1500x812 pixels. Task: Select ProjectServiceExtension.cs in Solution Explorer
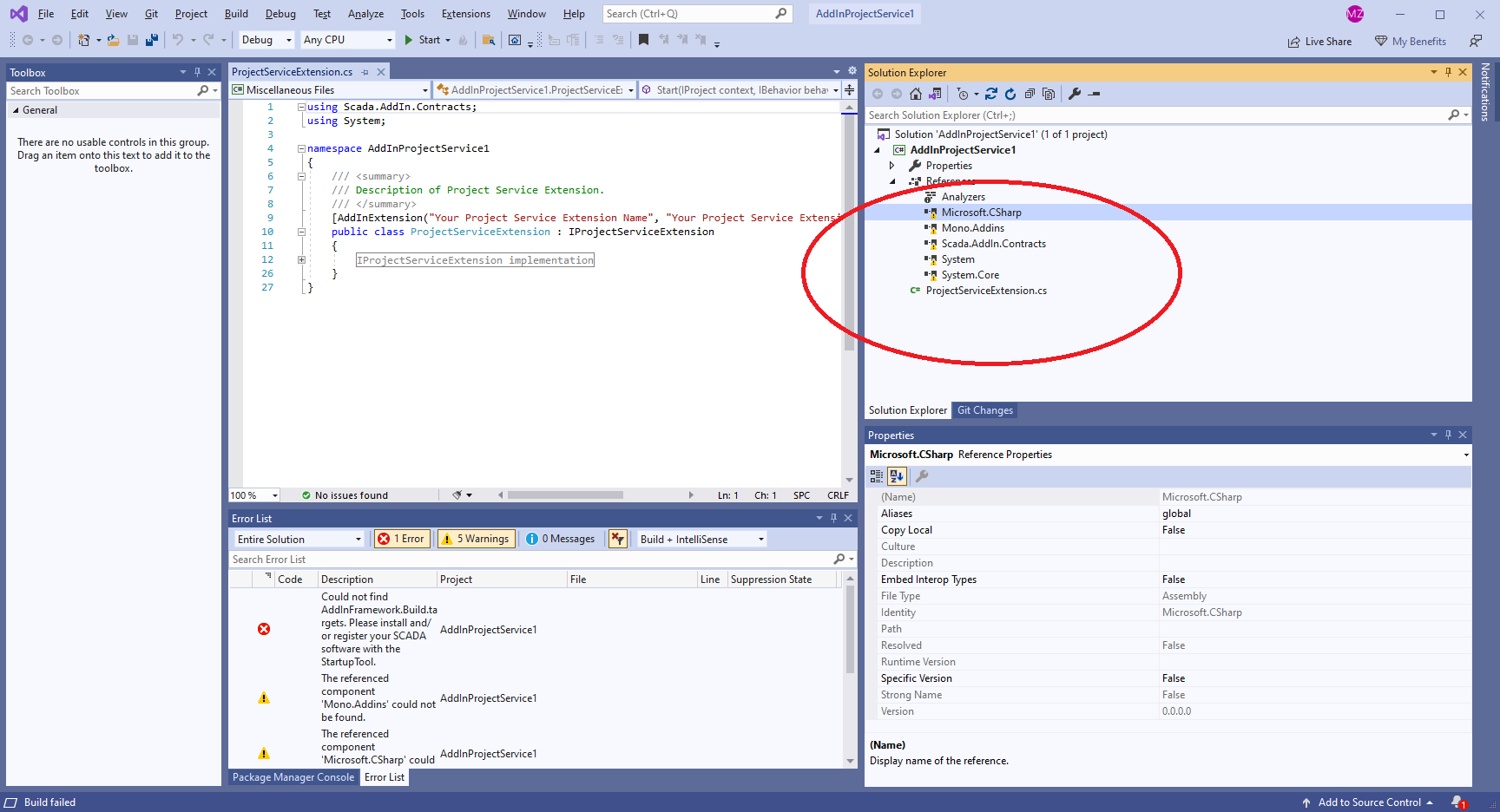tap(986, 291)
